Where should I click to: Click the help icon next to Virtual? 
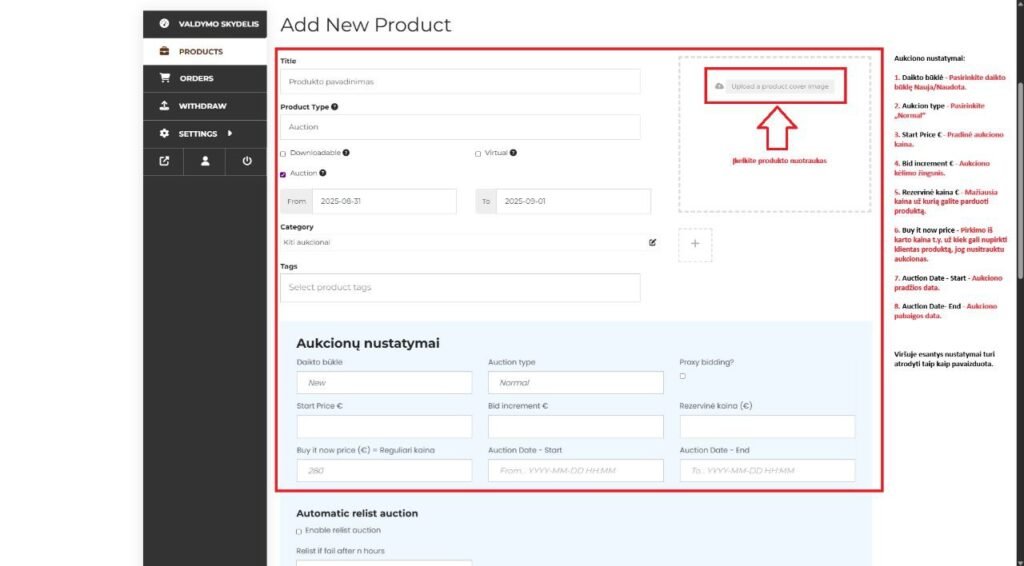click(x=513, y=153)
